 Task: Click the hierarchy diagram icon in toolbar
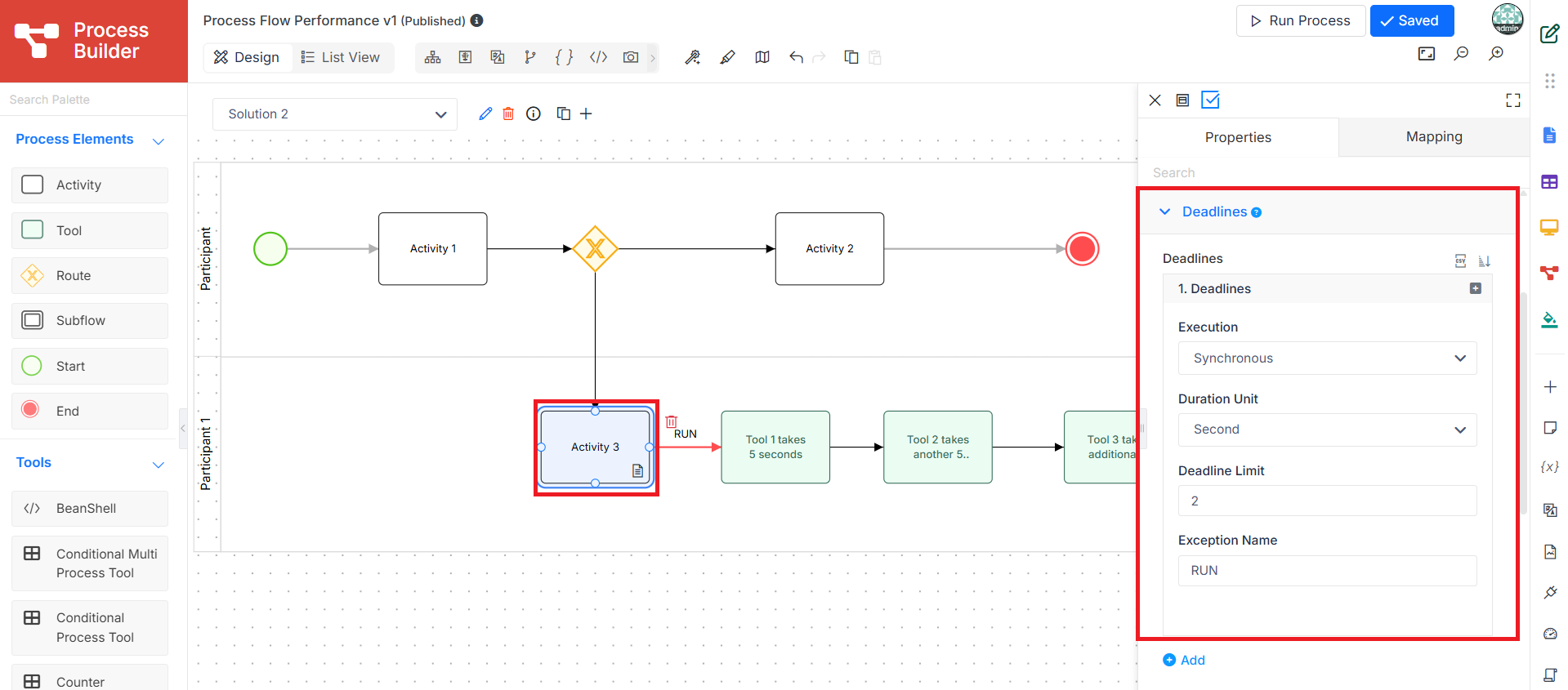[x=433, y=57]
